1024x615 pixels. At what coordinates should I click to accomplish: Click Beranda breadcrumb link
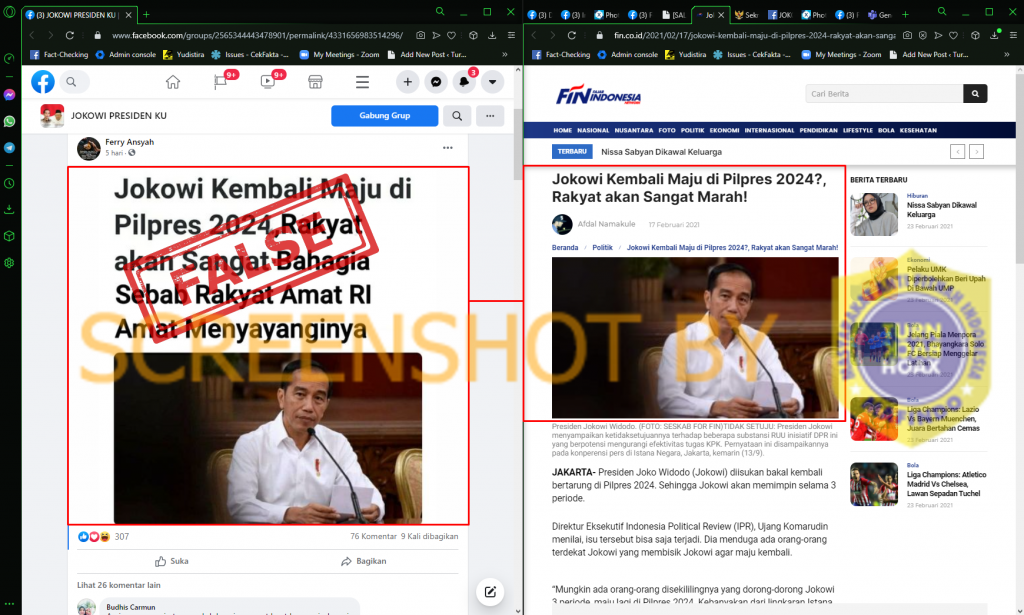tap(565, 247)
